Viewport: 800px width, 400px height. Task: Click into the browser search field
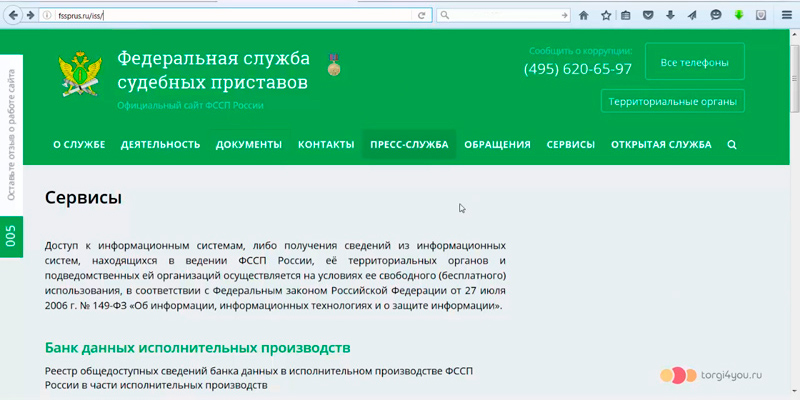pos(504,15)
